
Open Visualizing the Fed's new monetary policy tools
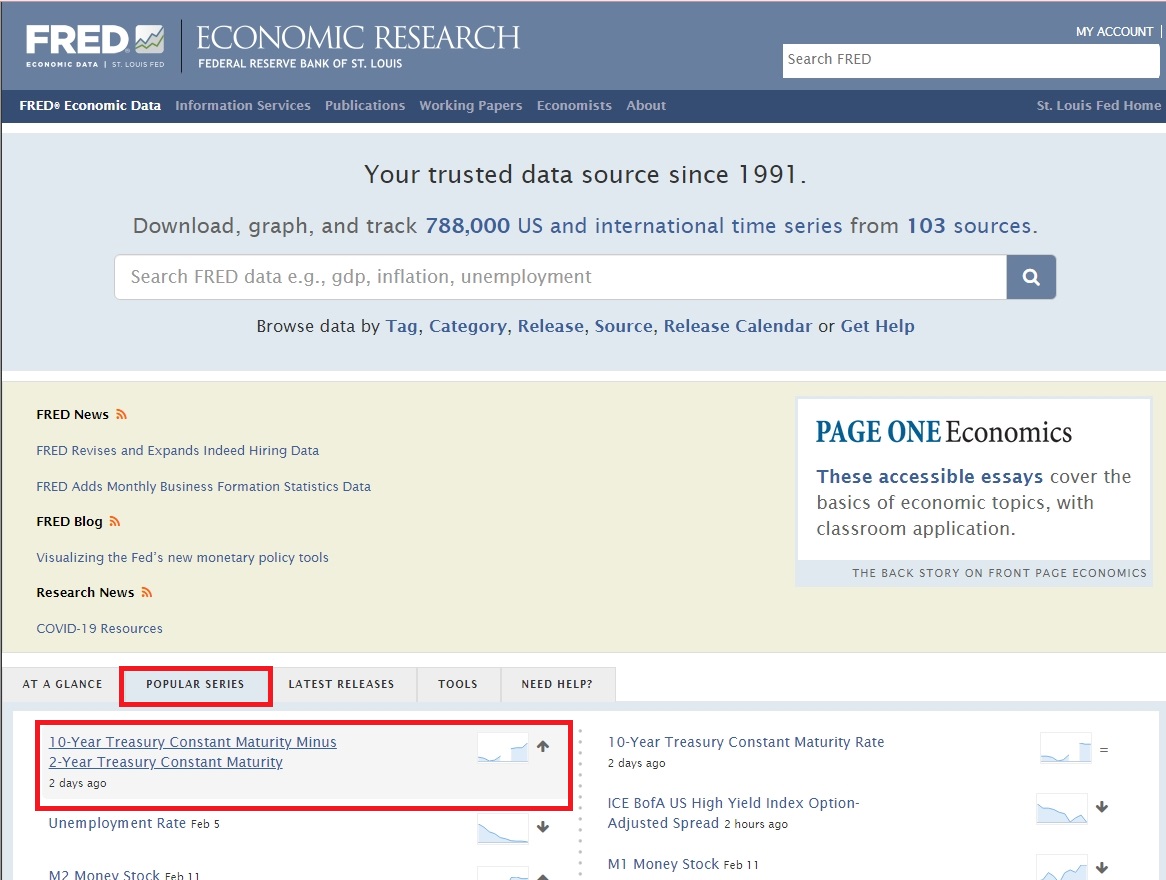tap(182, 558)
